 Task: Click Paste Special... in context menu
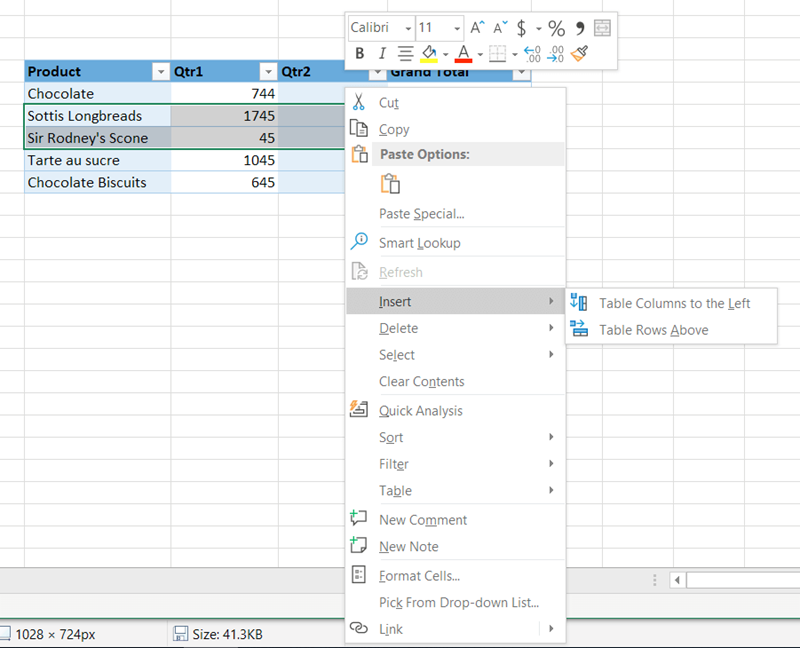(x=421, y=214)
